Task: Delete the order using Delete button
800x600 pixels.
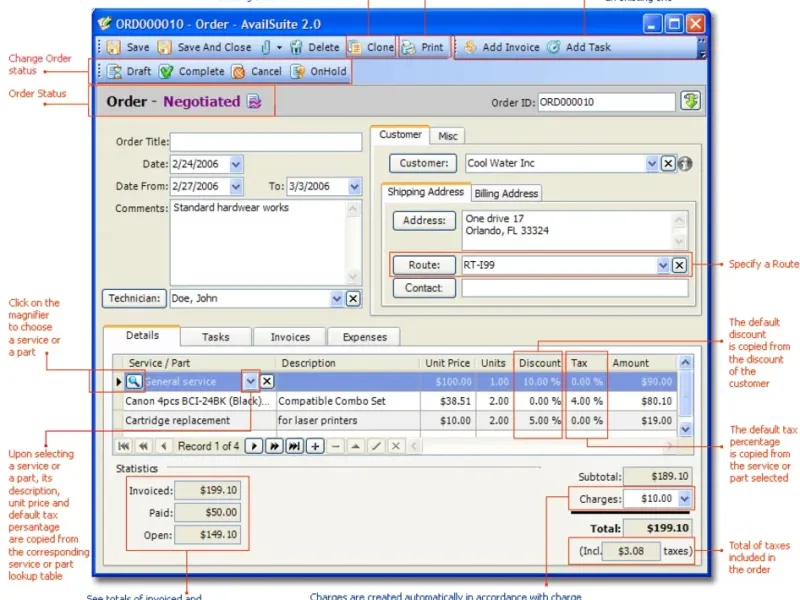Action: (314, 47)
